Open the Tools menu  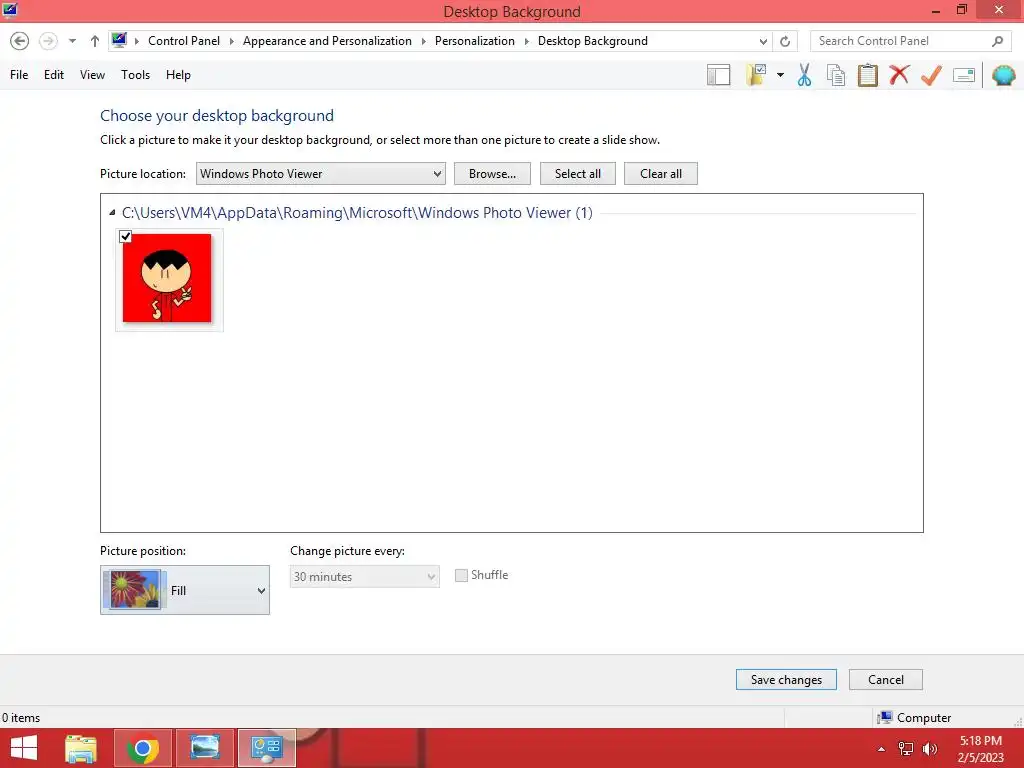click(135, 74)
